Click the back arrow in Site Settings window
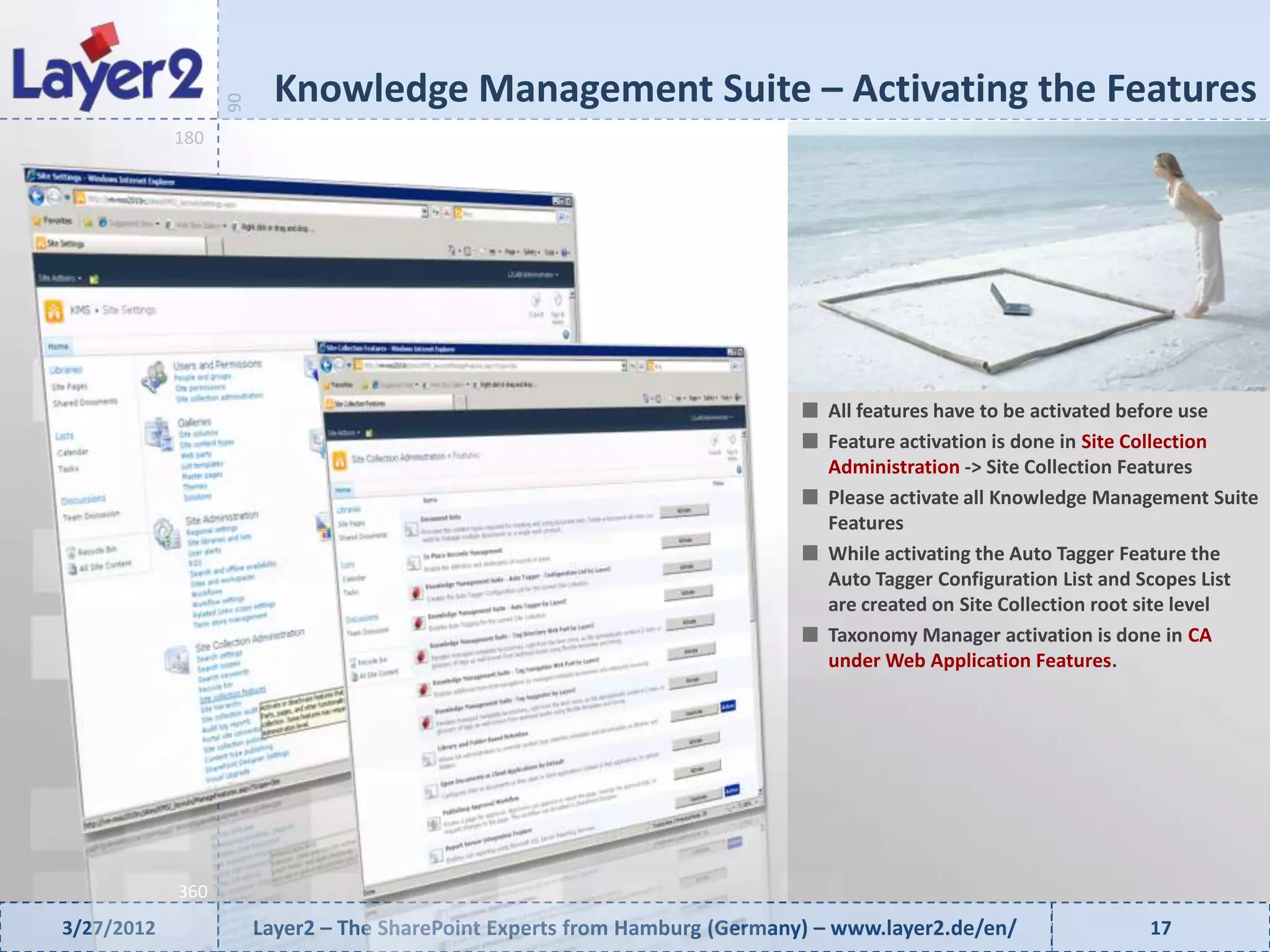 [x=37, y=196]
